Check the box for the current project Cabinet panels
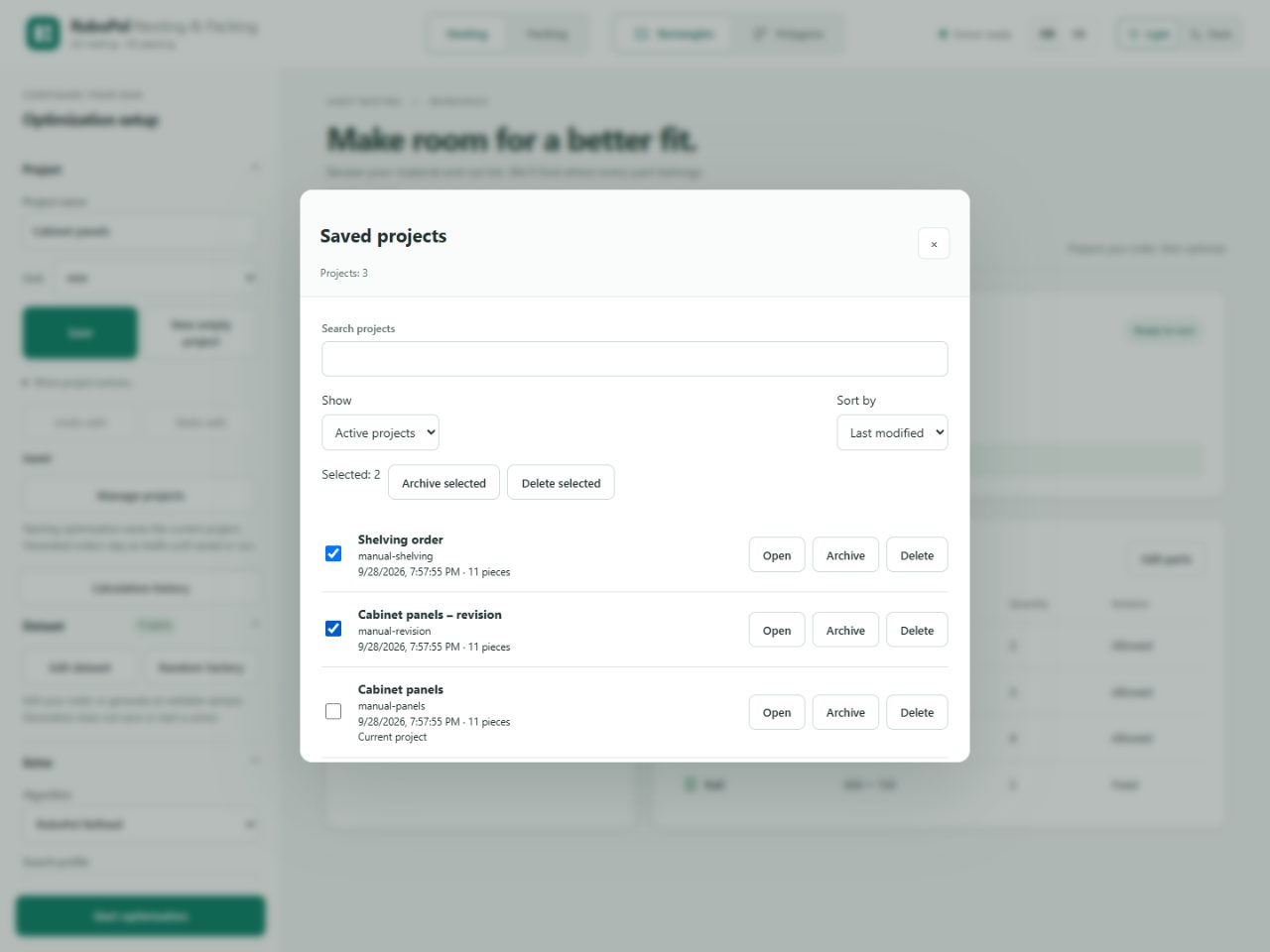This screenshot has width=1270, height=952. point(333,711)
